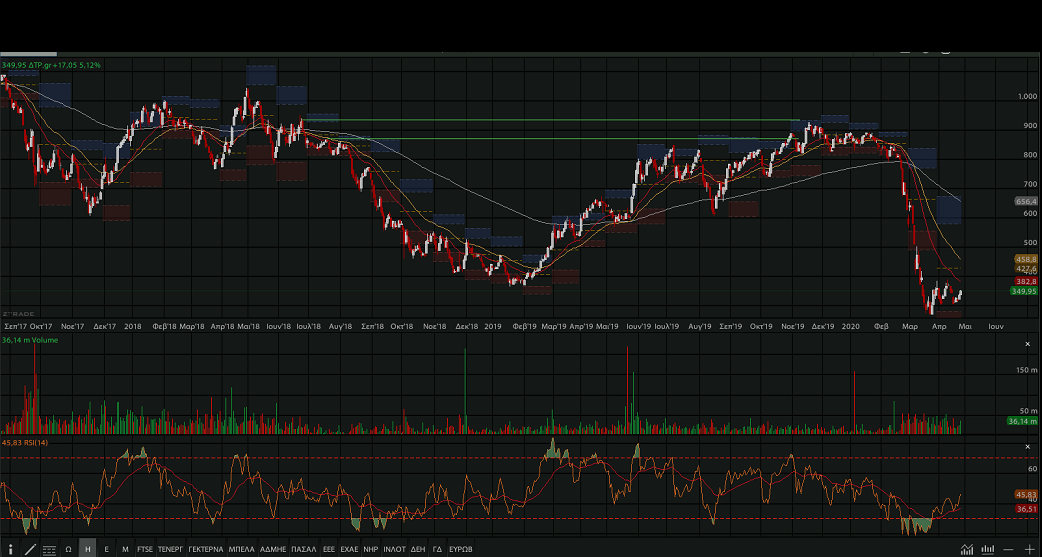Click the bar chart type icon
Screen dimensions: 1042x557
click(988, 549)
